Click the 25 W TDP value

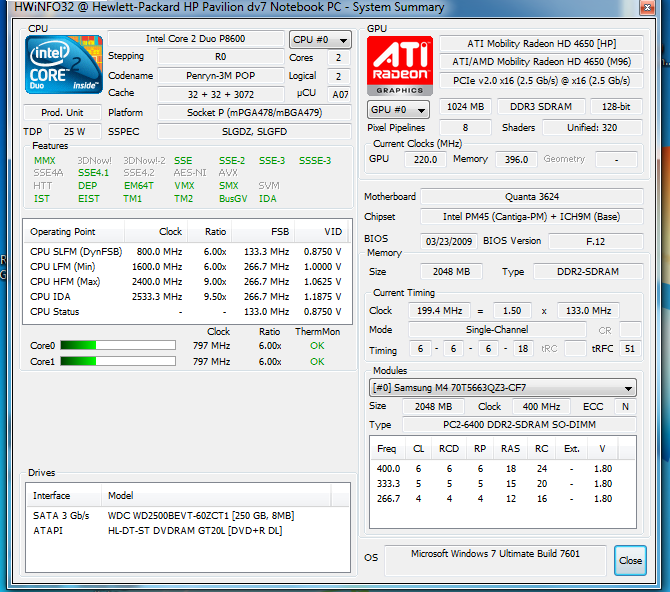coord(75,132)
